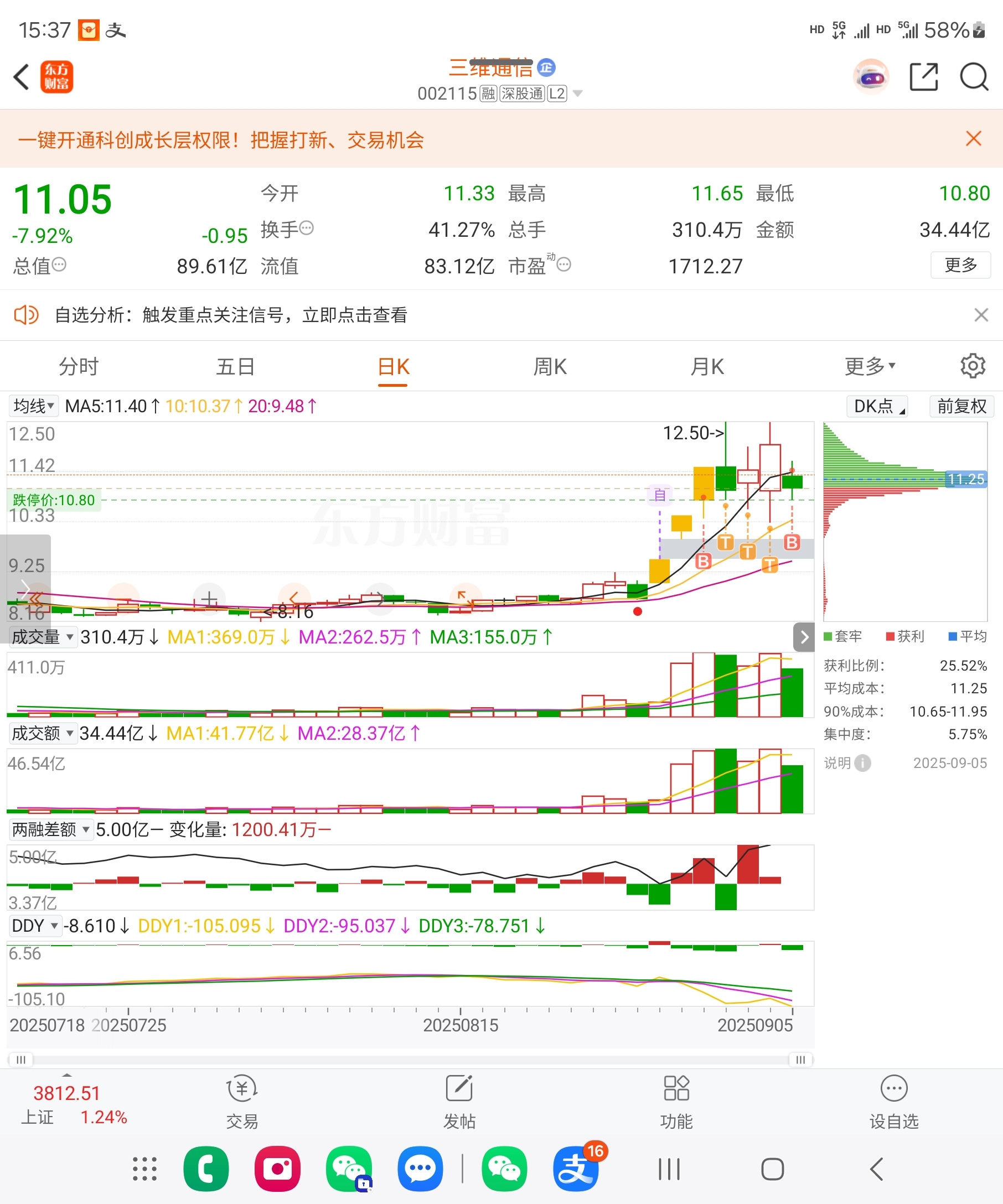This screenshot has height=1204, width=1003.
Task: Collapse chip distribution panel with right arrow
Action: [x=804, y=637]
